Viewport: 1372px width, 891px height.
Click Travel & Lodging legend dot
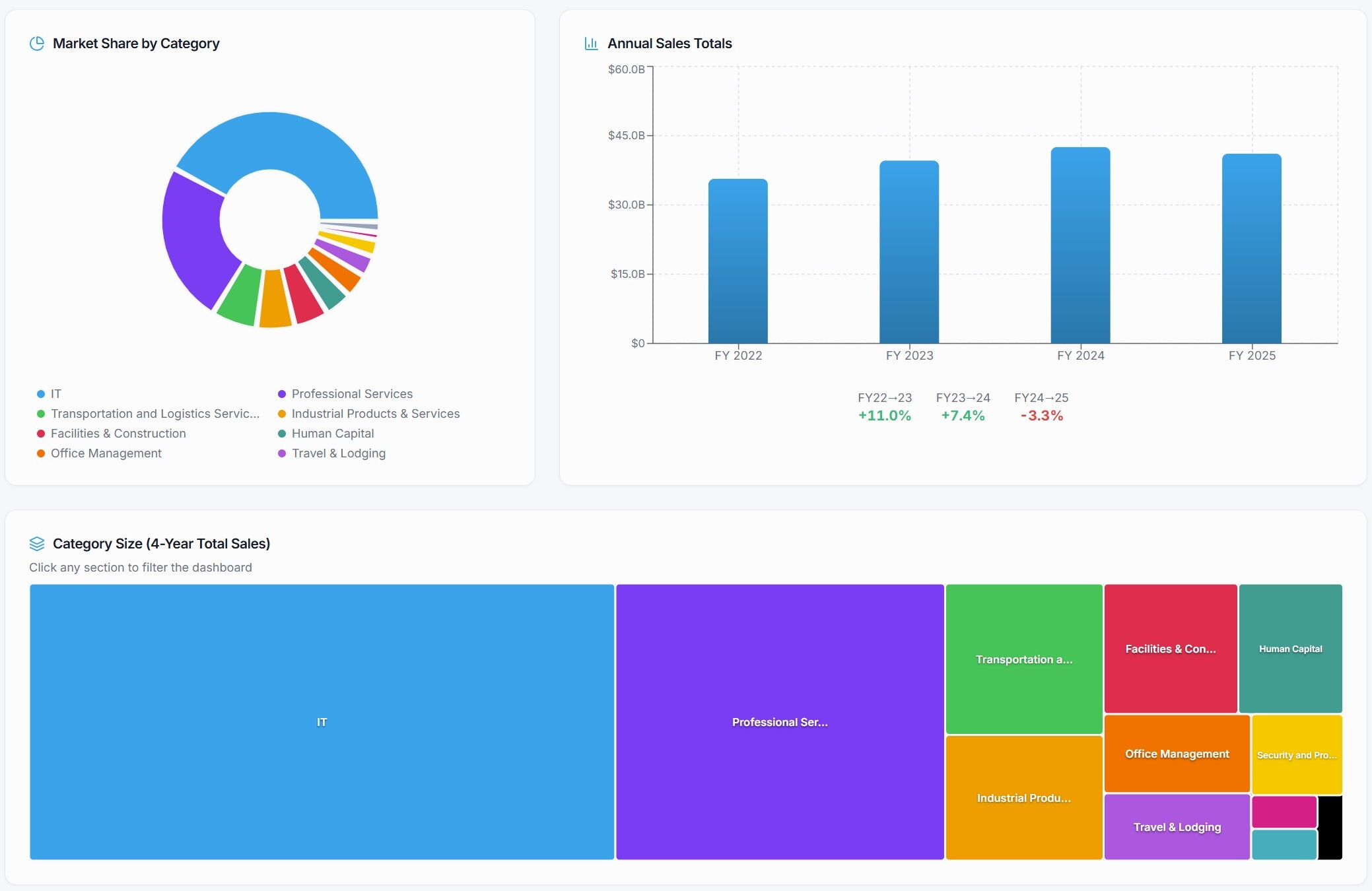click(282, 453)
